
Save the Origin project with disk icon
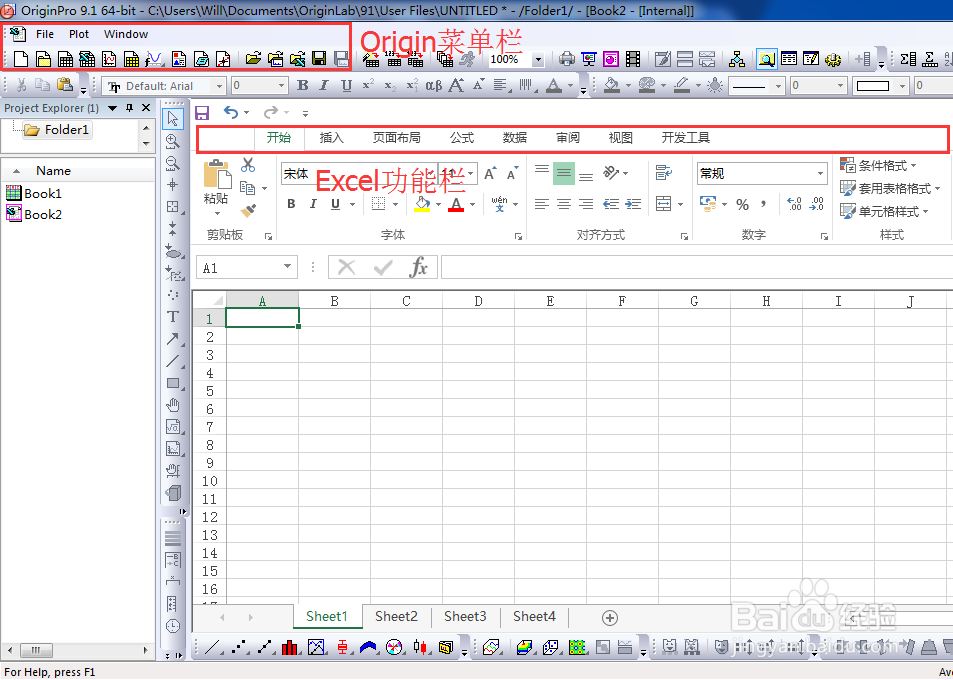pyautogui.click(x=319, y=59)
